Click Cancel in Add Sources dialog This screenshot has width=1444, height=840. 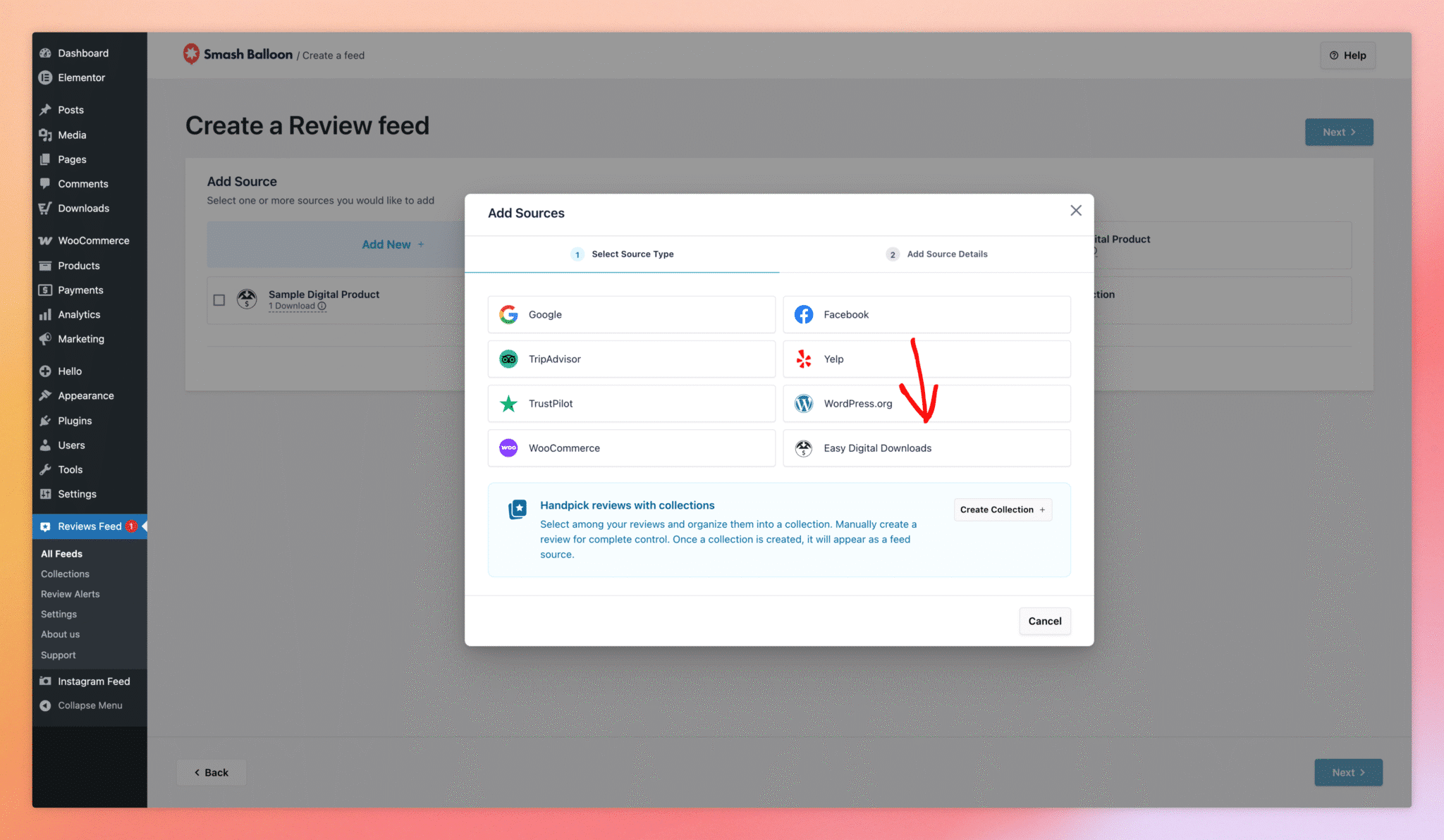(1045, 621)
